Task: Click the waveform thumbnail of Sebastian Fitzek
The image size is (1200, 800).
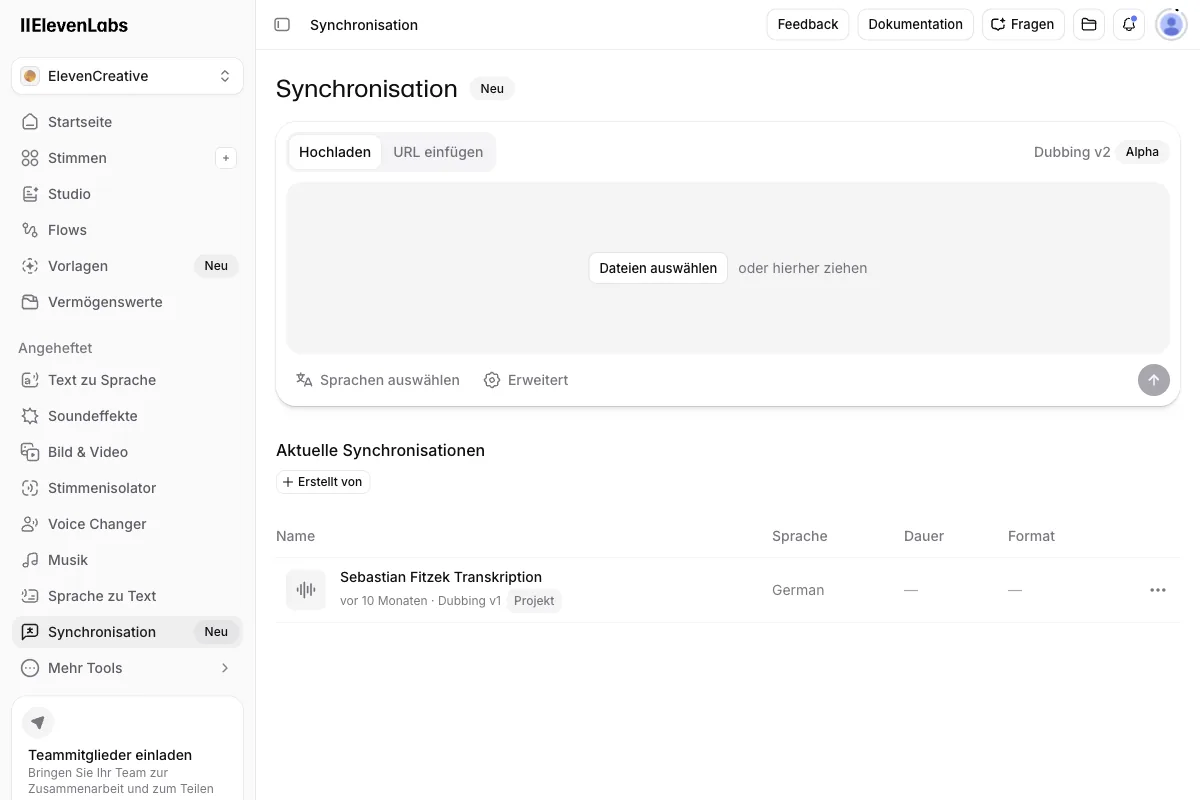Action: (306, 590)
